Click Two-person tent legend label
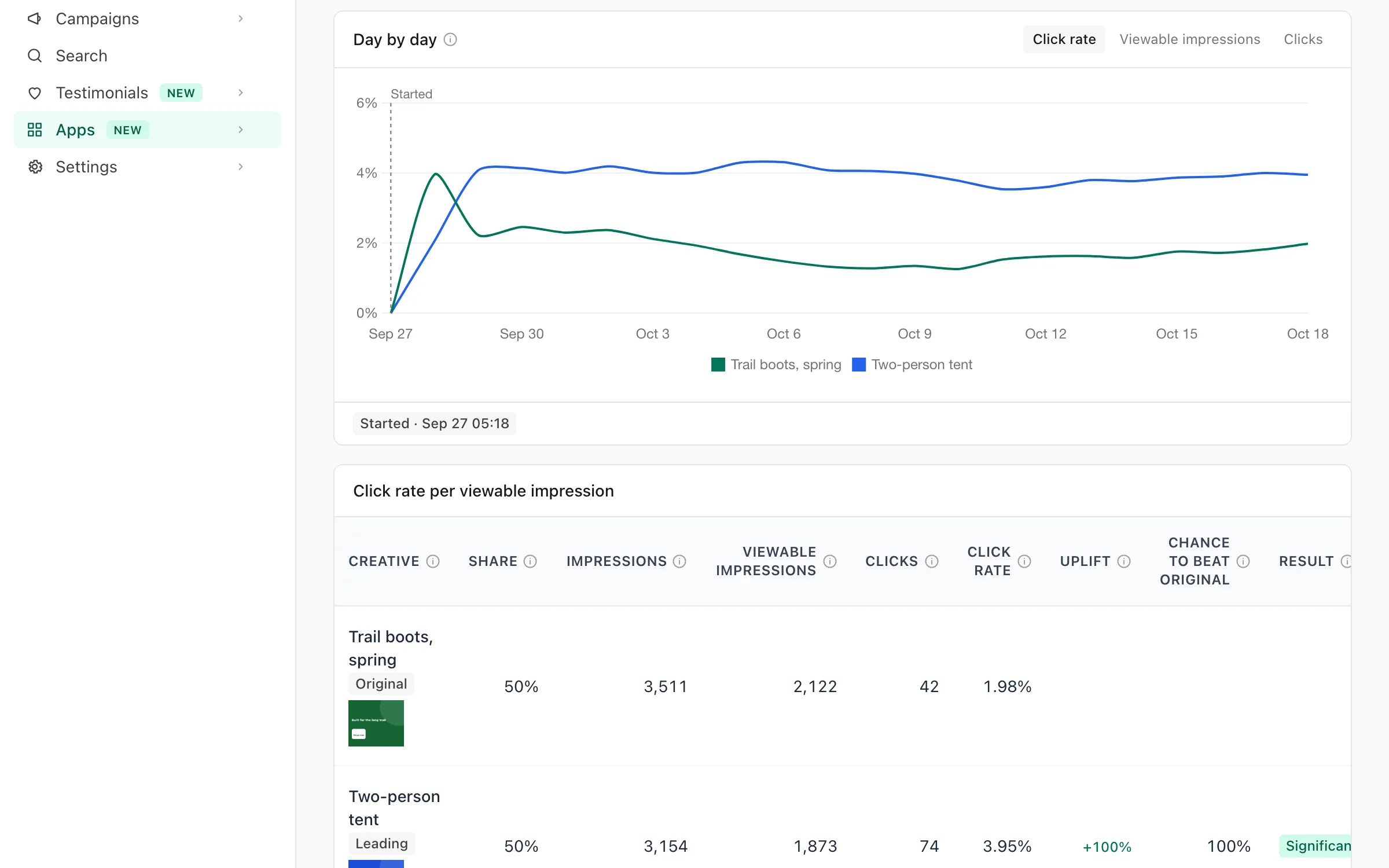The image size is (1389, 868). 922,365
